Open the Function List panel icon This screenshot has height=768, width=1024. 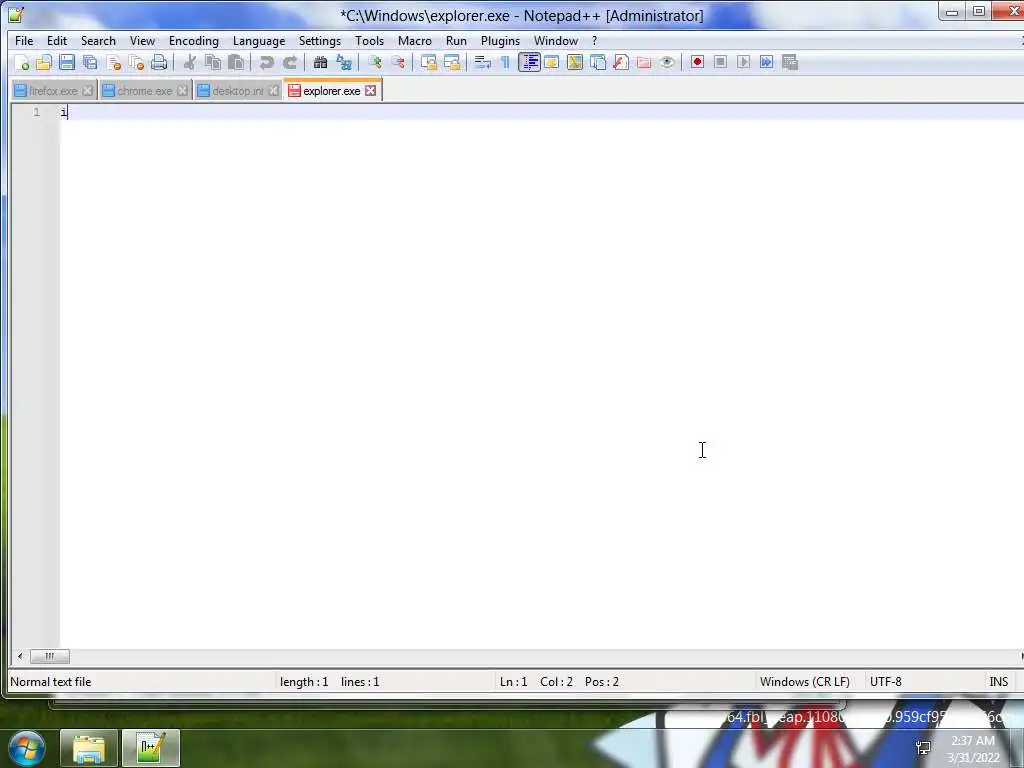pyautogui.click(x=621, y=63)
